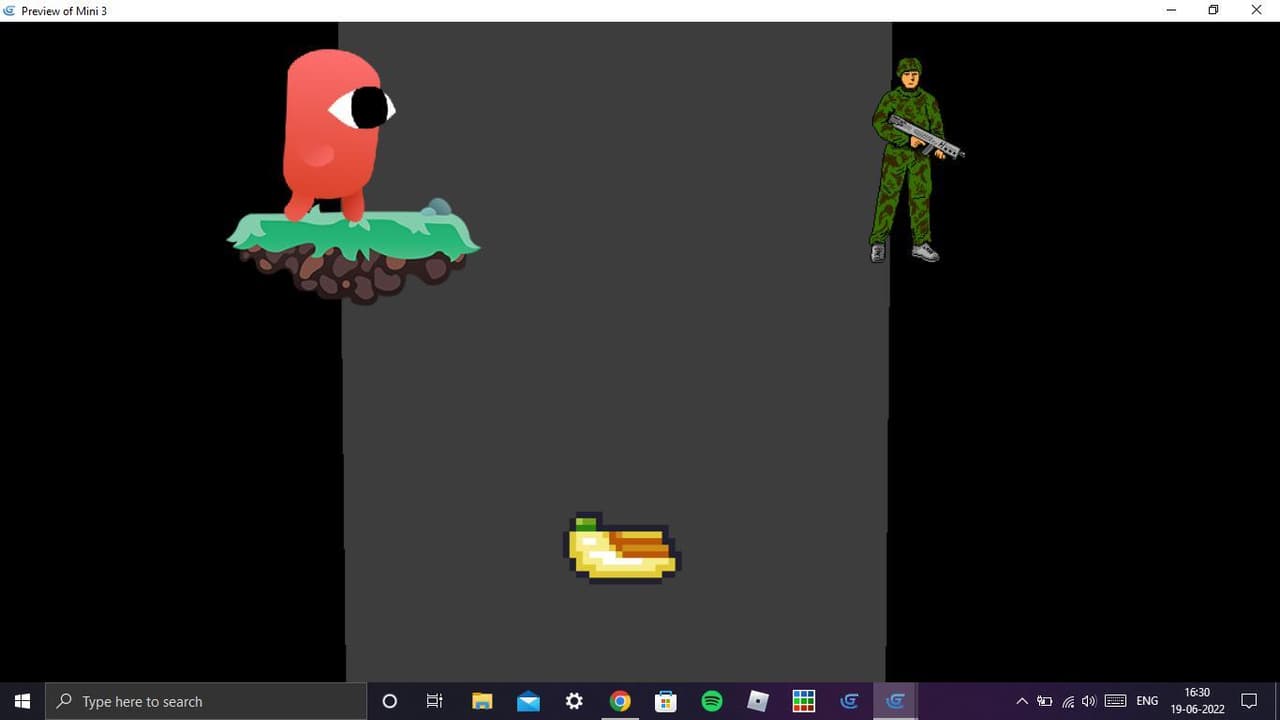Launch Google Chrome from the taskbar

pos(620,701)
